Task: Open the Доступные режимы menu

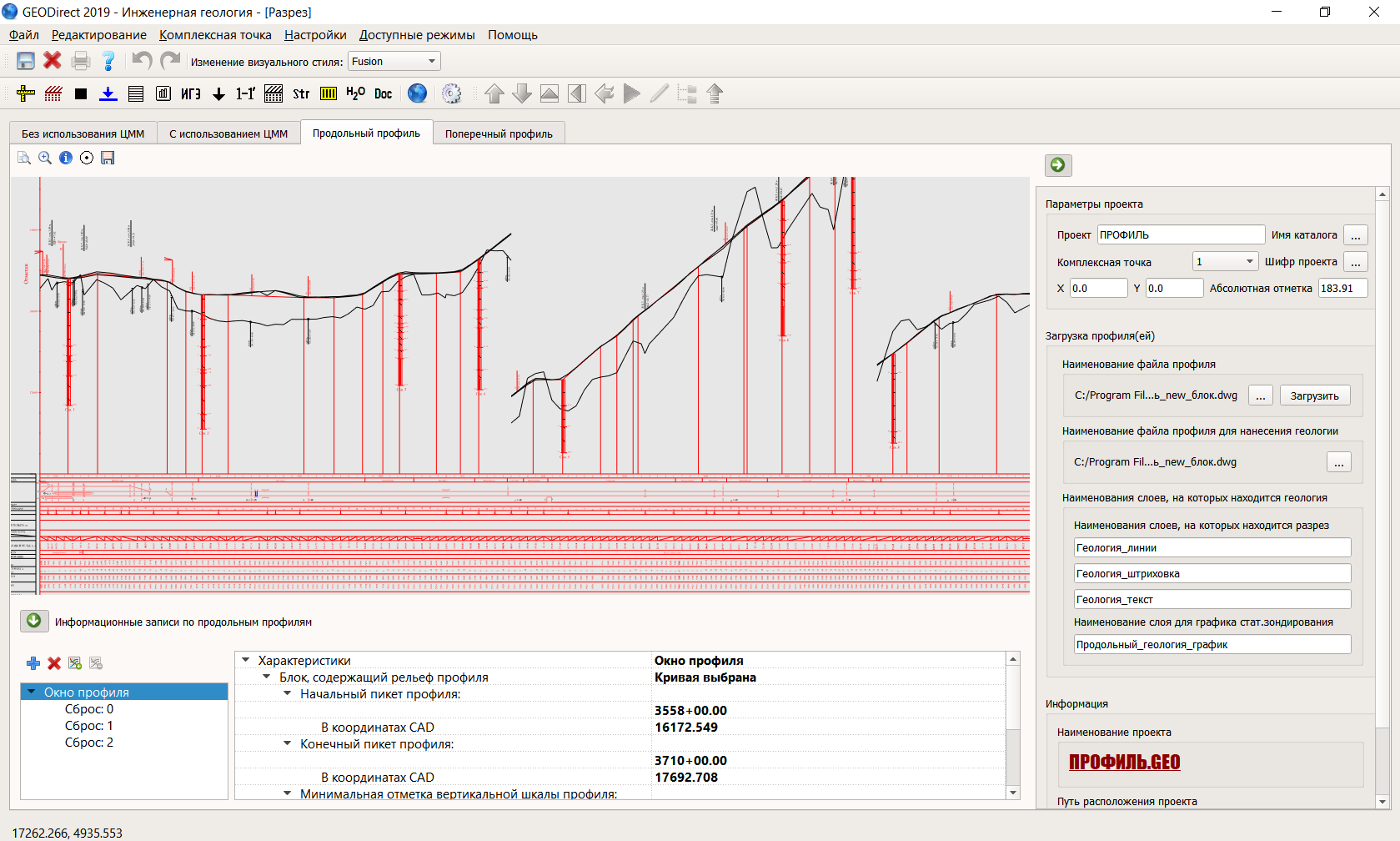Action: (x=417, y=35)
